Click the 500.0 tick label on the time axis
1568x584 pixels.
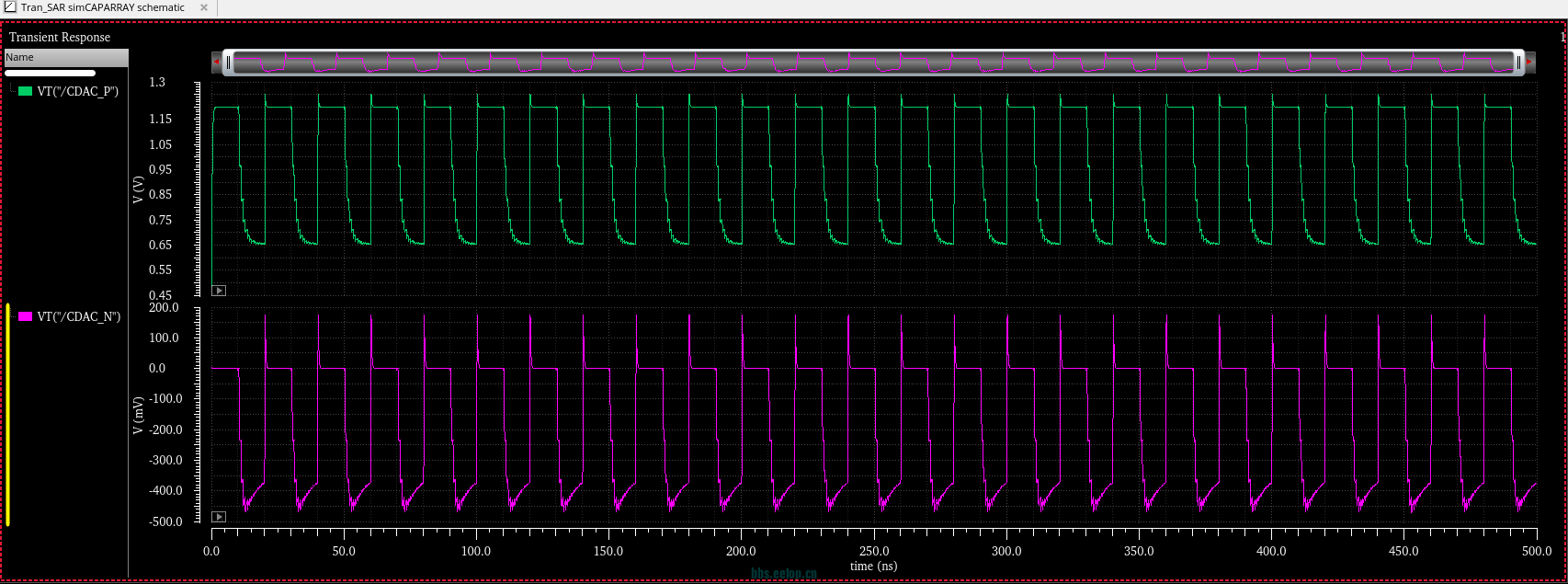[x=1537, y=551]
